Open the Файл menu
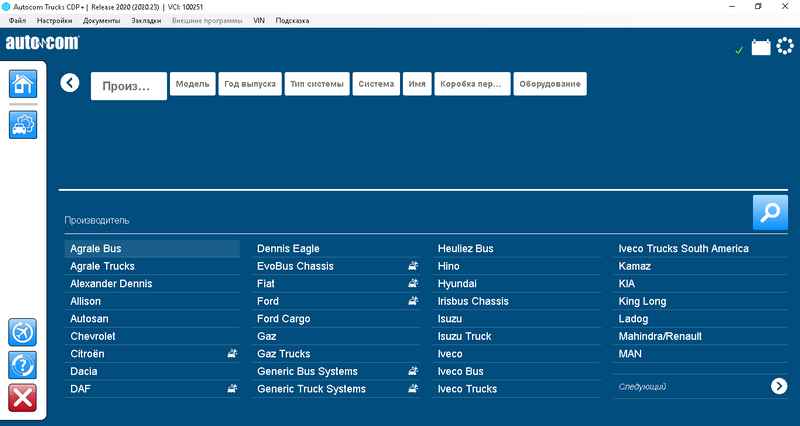This screenshot has height=426, width=800. click(17, 21)
